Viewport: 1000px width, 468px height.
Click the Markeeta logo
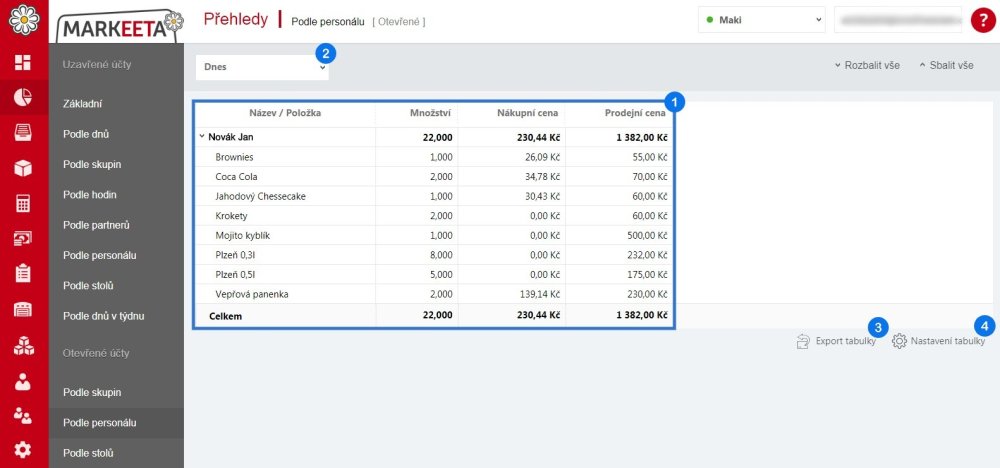click(120, 26)
